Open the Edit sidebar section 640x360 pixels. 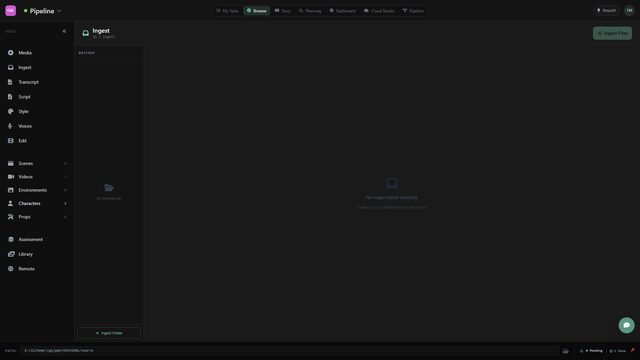[37, 141]
